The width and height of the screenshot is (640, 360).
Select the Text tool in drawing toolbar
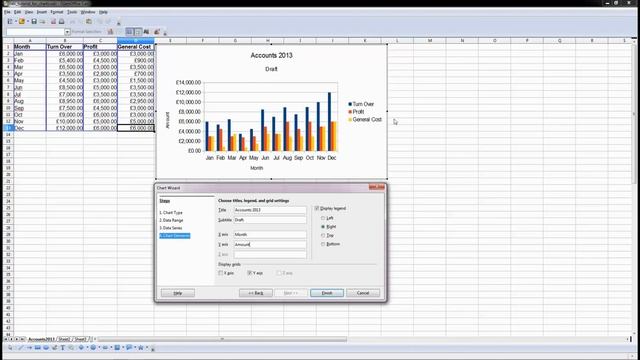click(x=62, y=348)
